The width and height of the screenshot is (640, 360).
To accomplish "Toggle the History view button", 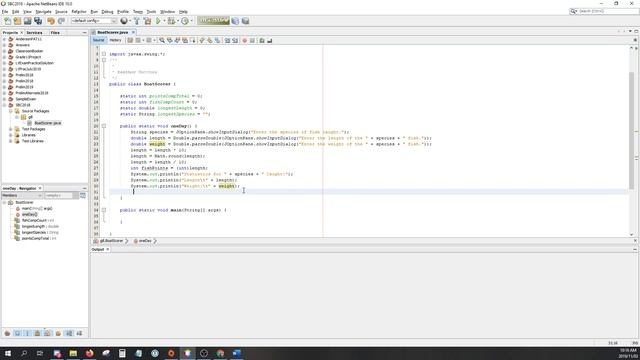I will pyautogui.click(x=115, y=40).
